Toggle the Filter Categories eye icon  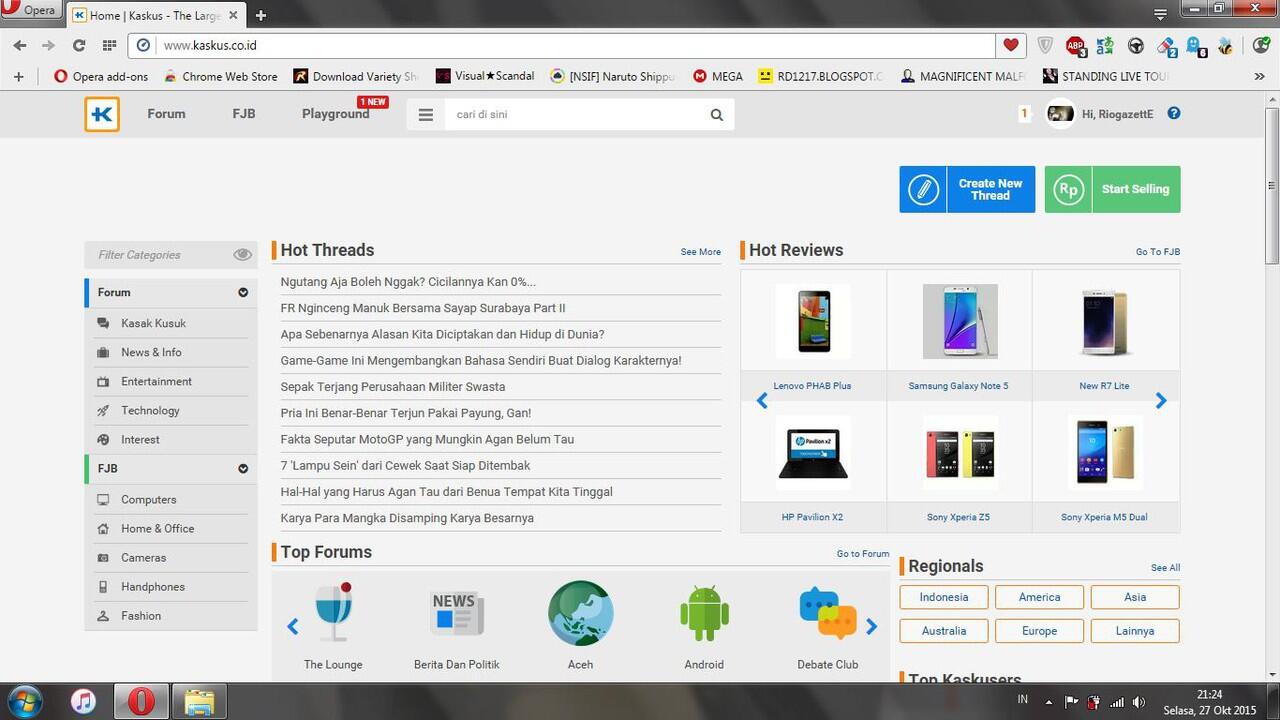click(x=242, y=255)
